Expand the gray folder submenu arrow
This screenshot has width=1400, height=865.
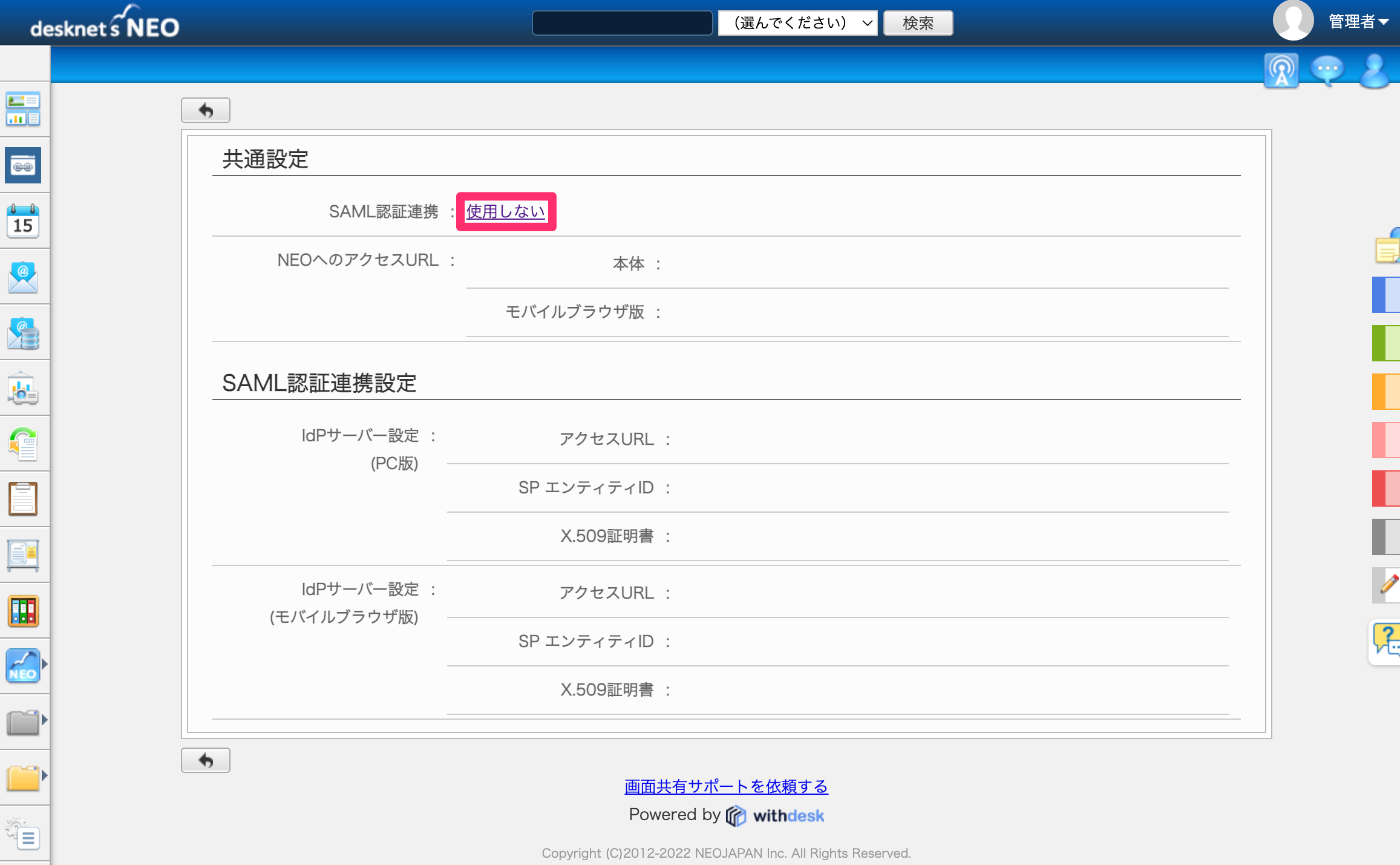pos(45,720)
